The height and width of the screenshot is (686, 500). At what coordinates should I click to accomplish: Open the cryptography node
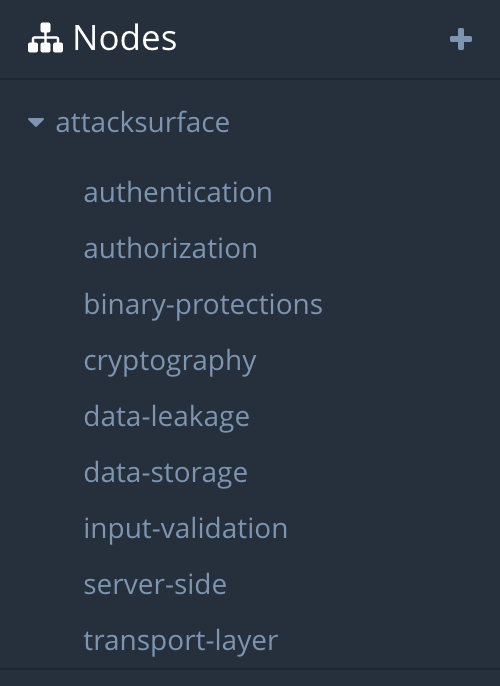tap(170, 361)
